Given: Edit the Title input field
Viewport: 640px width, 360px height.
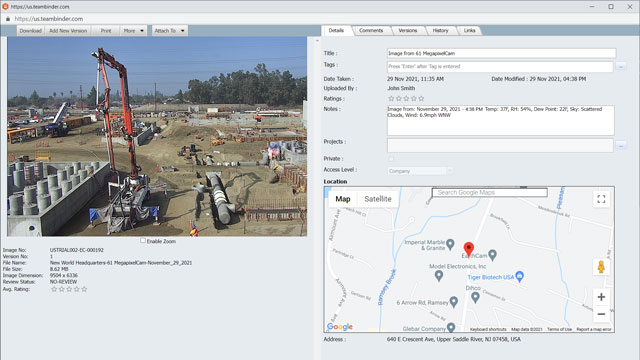Looking at the screenshot, I should 501,53.
